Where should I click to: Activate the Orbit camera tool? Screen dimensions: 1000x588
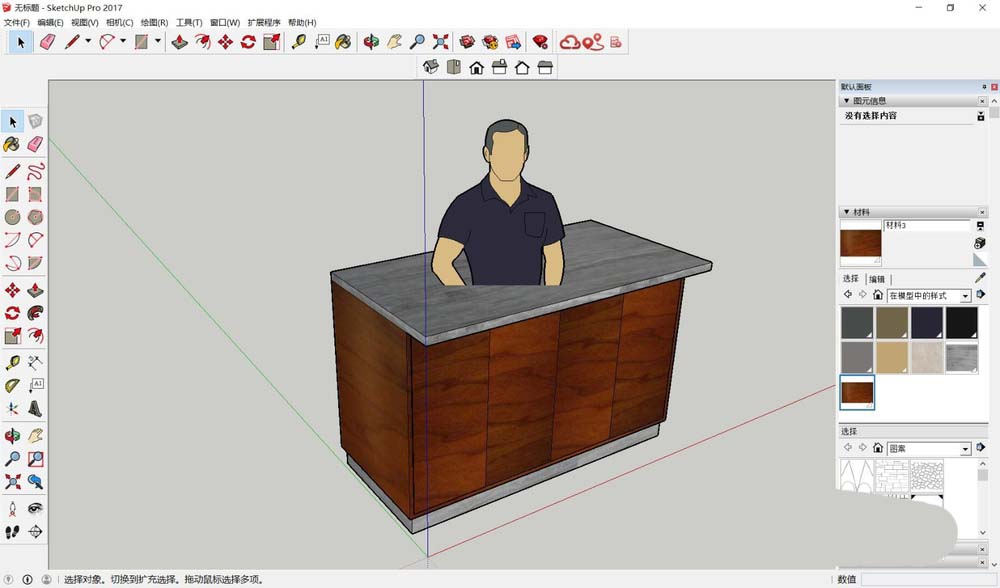pyautogui.click(x=371, y=42)
